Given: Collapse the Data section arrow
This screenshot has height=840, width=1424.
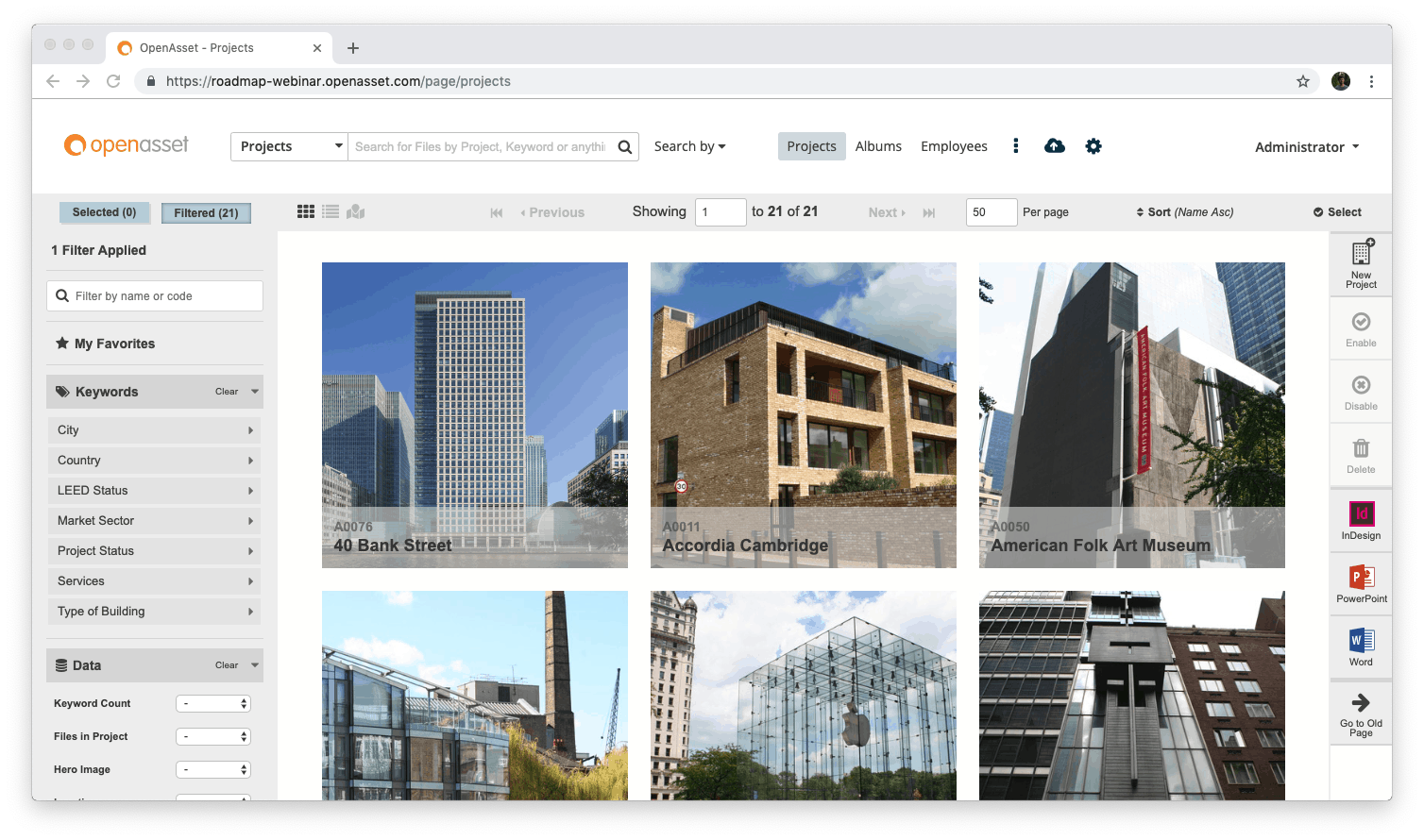Looking at the screenshot, I should [x=255, y=665].
